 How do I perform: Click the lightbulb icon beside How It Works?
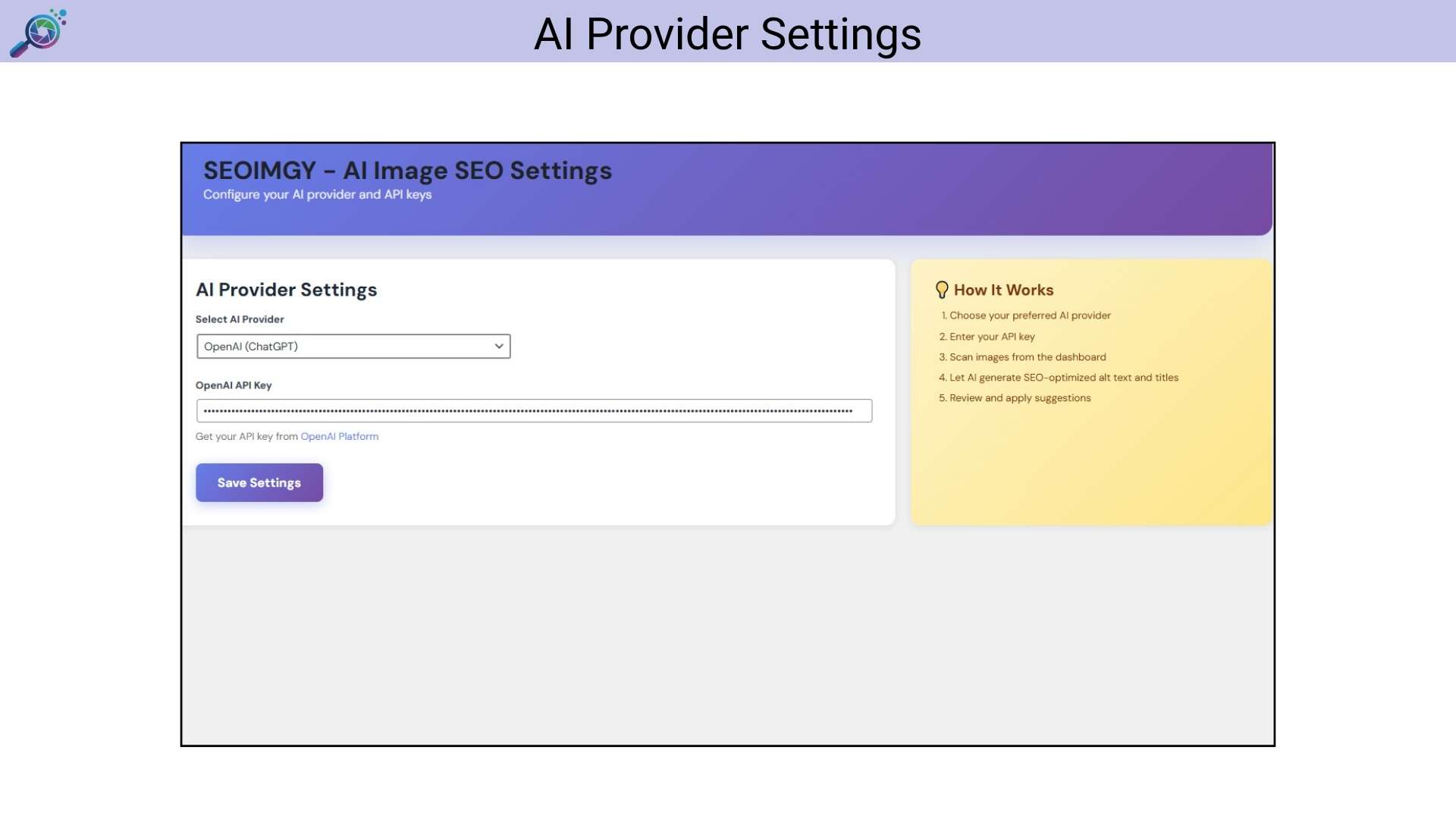point(942,290)
